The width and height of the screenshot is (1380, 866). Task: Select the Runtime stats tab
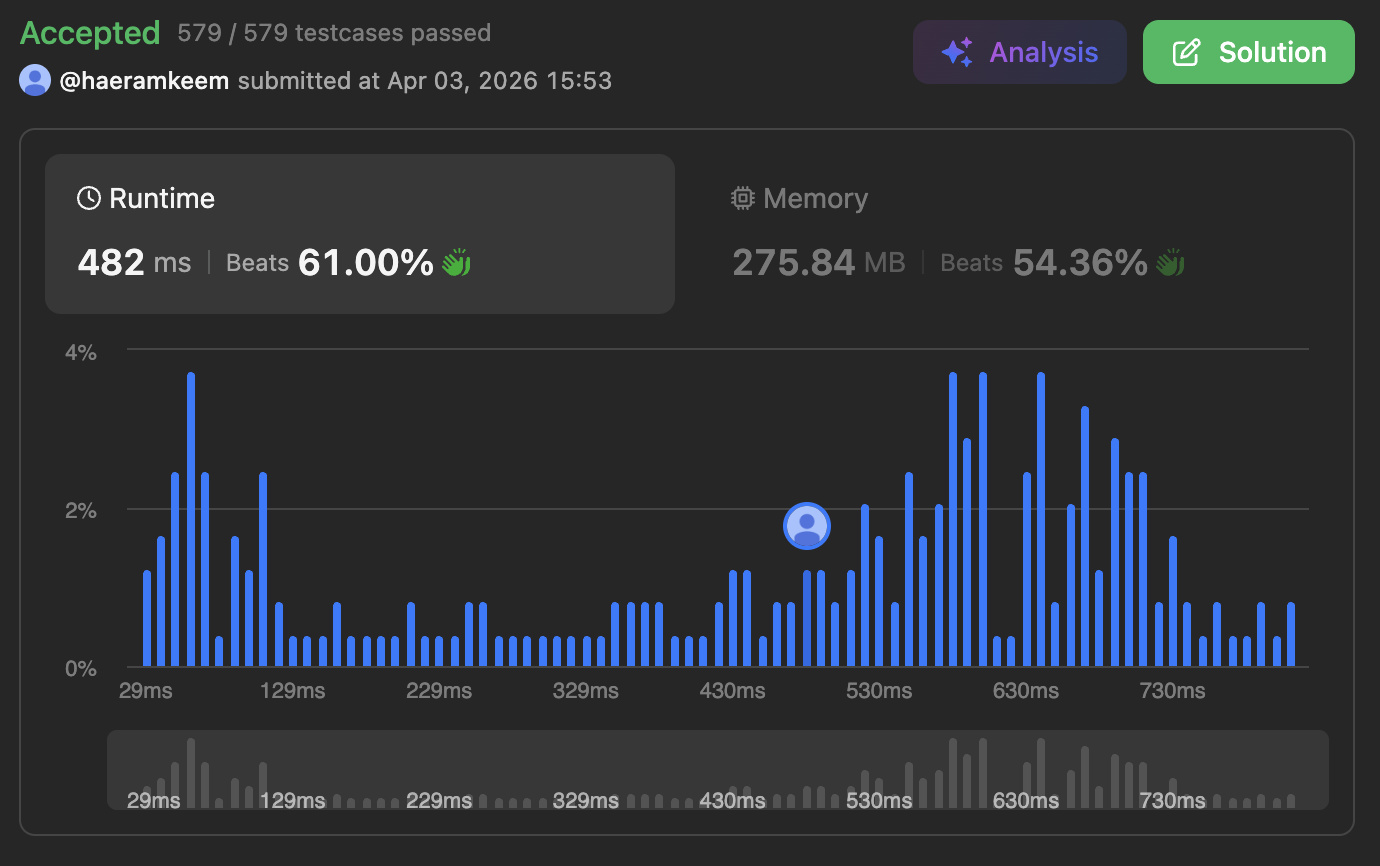[360, 234]
